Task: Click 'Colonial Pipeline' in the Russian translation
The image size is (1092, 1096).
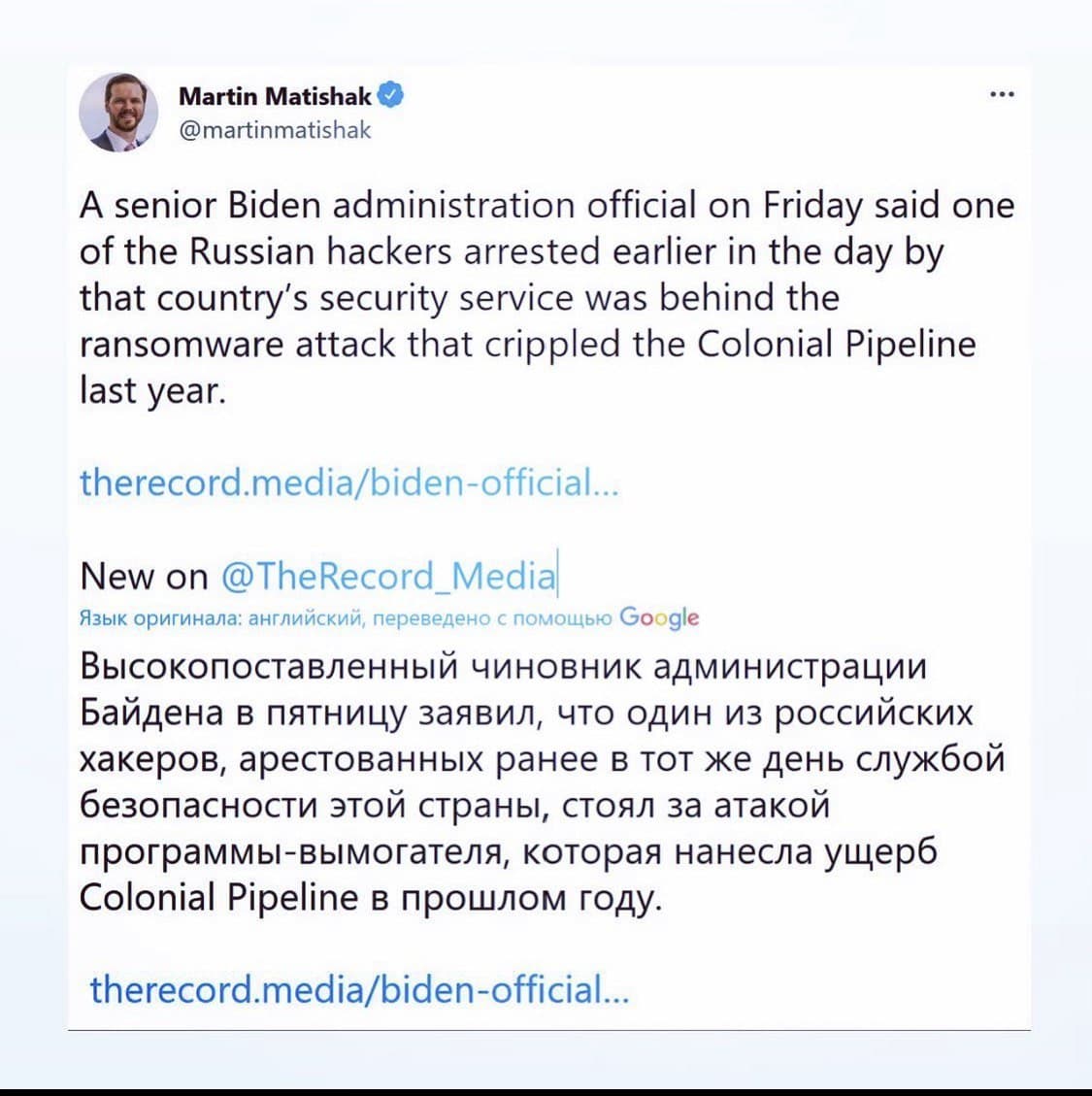Action: [218, 897]
